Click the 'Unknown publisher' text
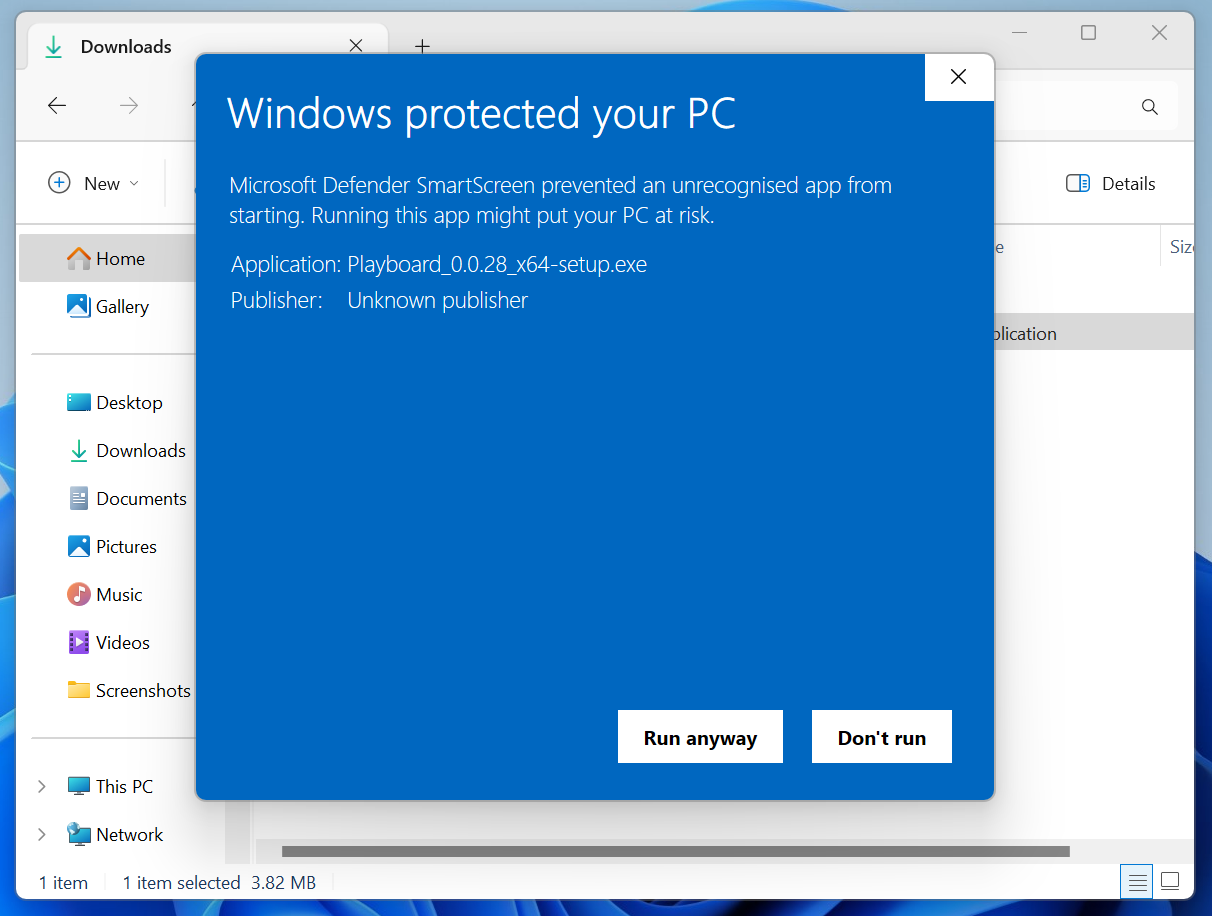Image resolution: width=1212 pixels, height=916 pixels. [x=437, y=300]
